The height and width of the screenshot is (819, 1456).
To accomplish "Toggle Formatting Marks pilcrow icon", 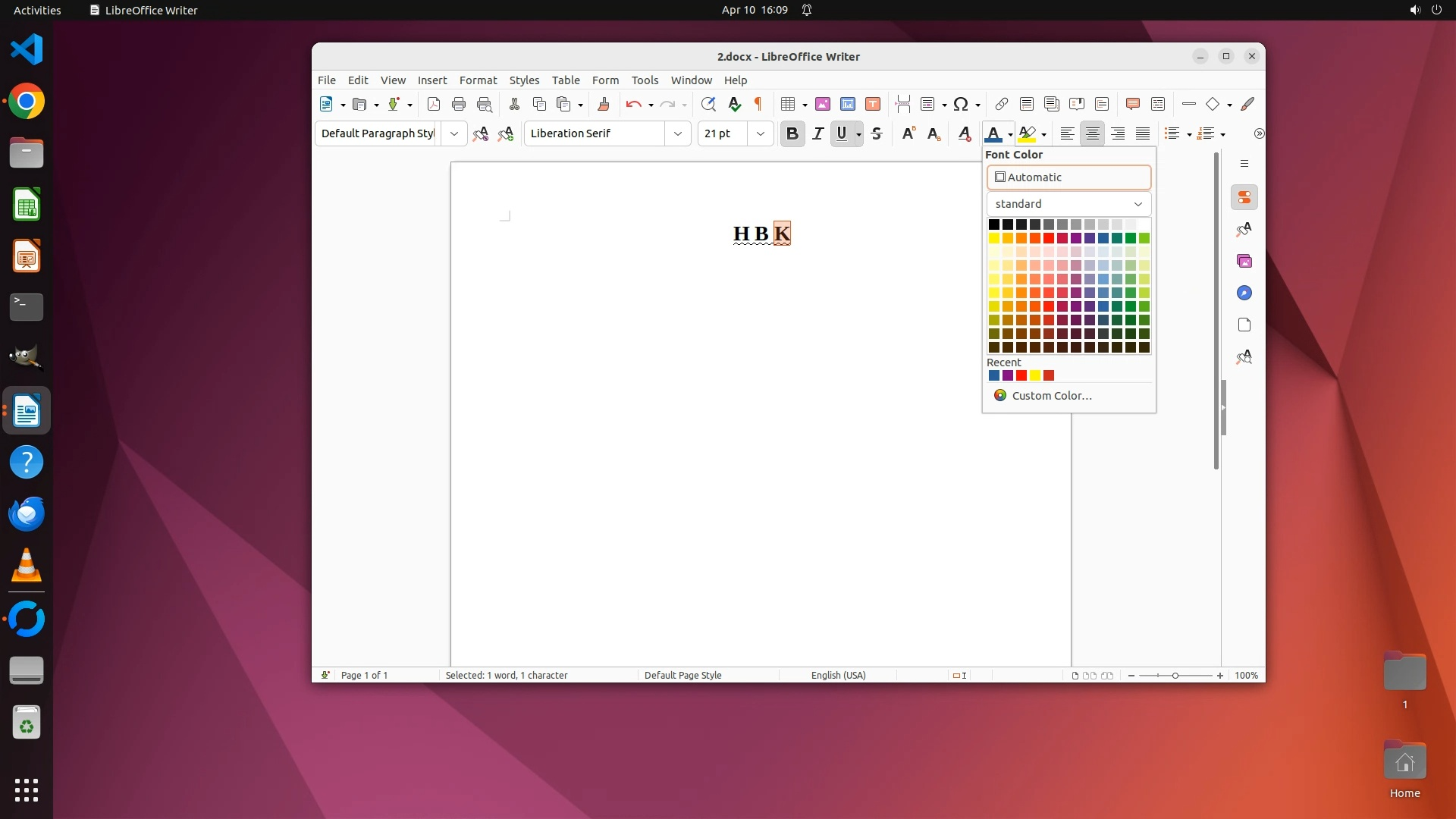I will click(x=758, y=105).
